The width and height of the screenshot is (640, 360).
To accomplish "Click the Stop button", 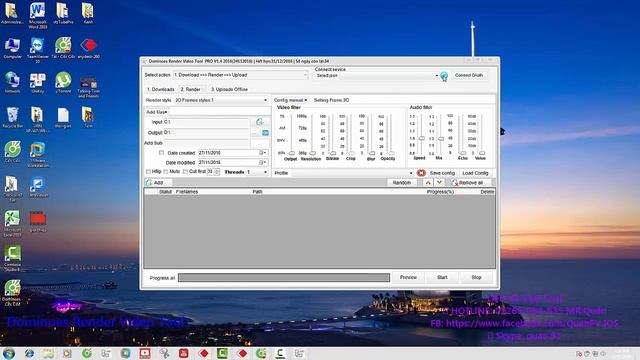I will coord(476,278).
